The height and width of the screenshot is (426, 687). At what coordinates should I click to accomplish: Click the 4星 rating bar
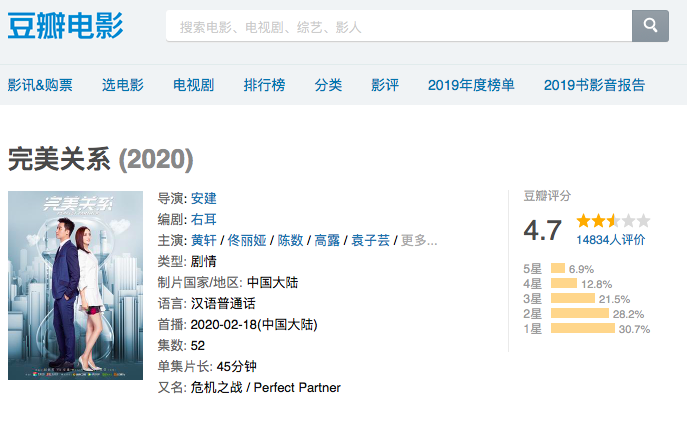pos(564,283)
